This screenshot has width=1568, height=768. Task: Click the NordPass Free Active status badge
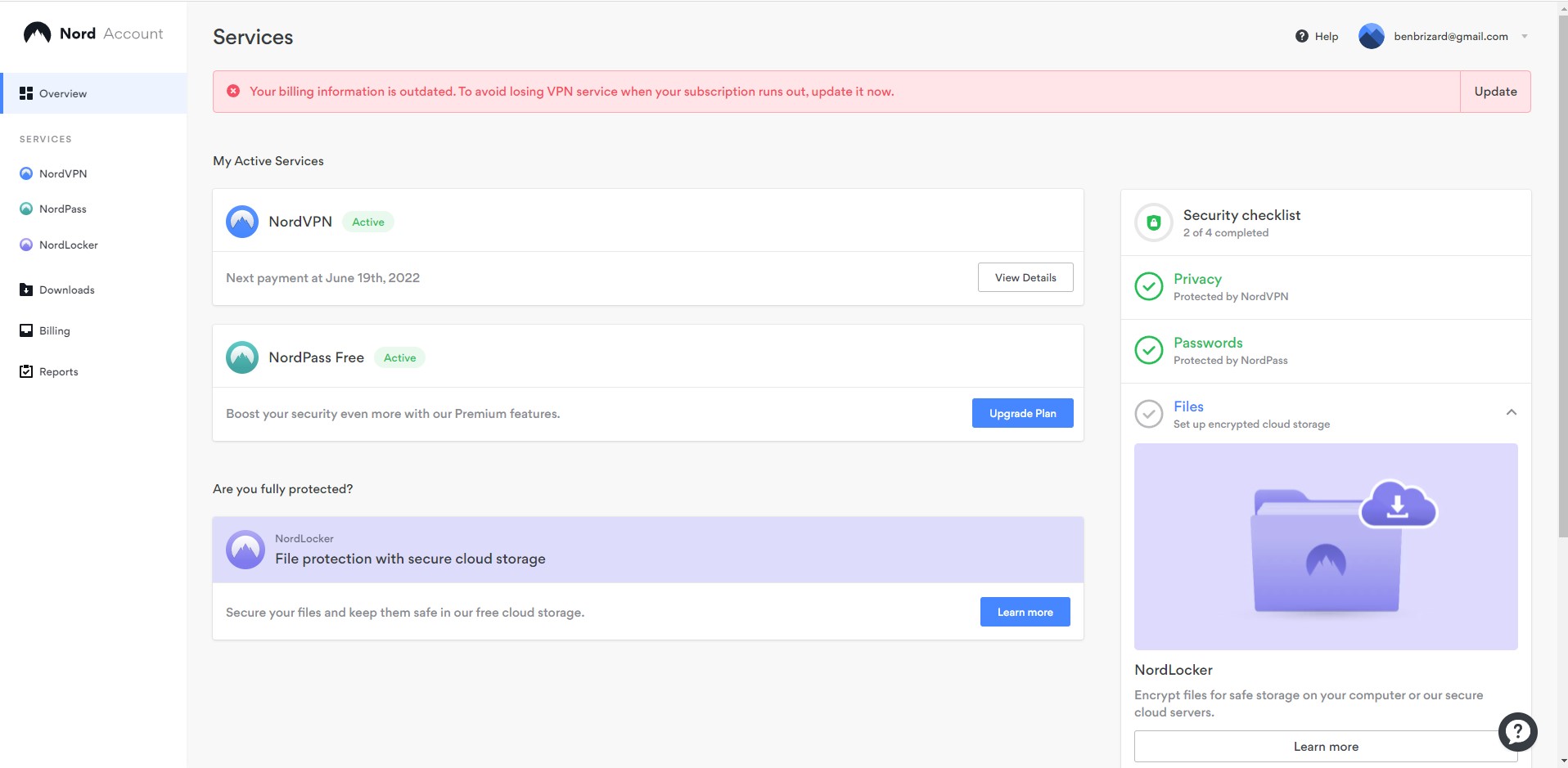click(400, 357)
